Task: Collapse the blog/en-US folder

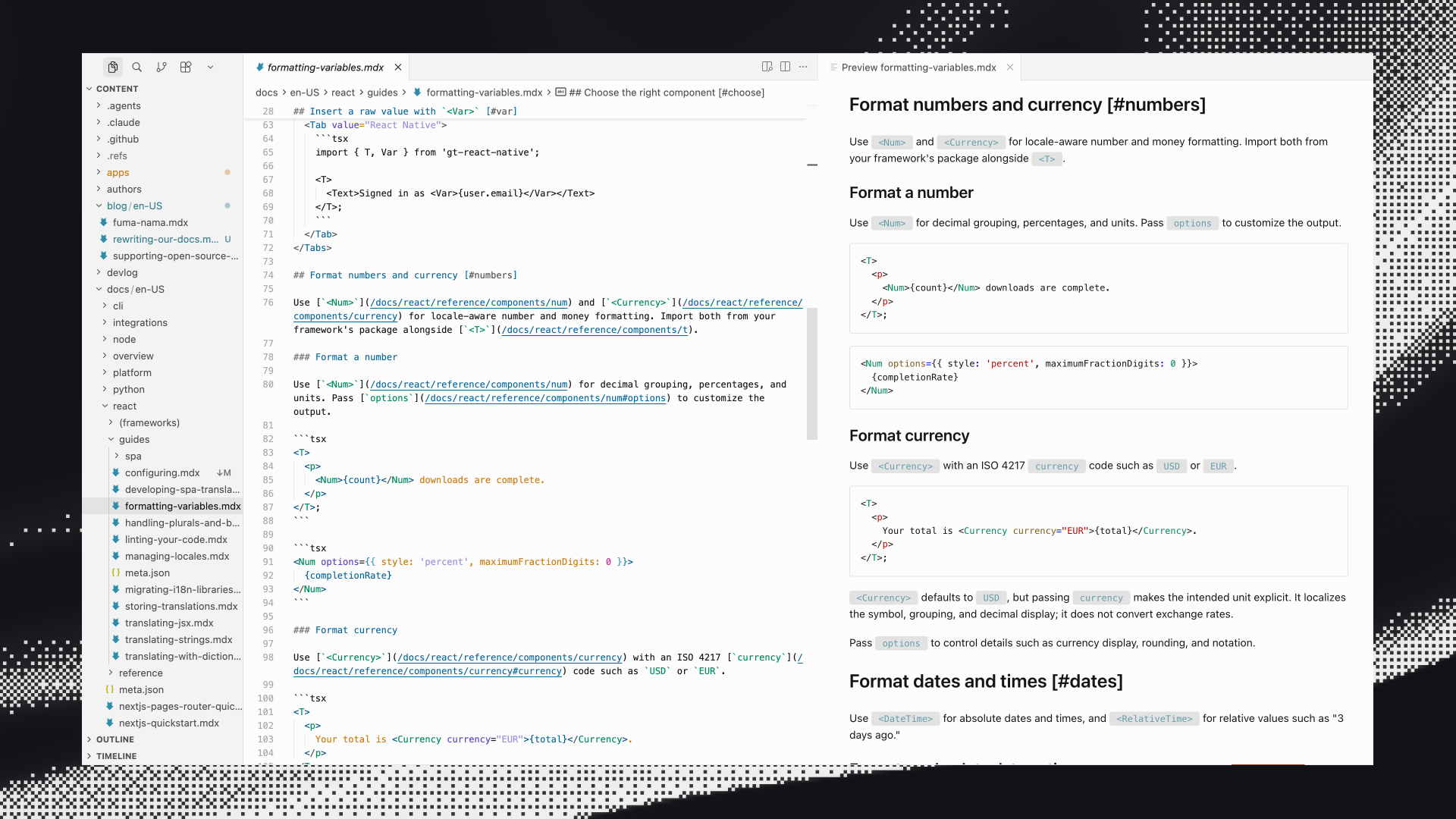Action: point(162,206)
